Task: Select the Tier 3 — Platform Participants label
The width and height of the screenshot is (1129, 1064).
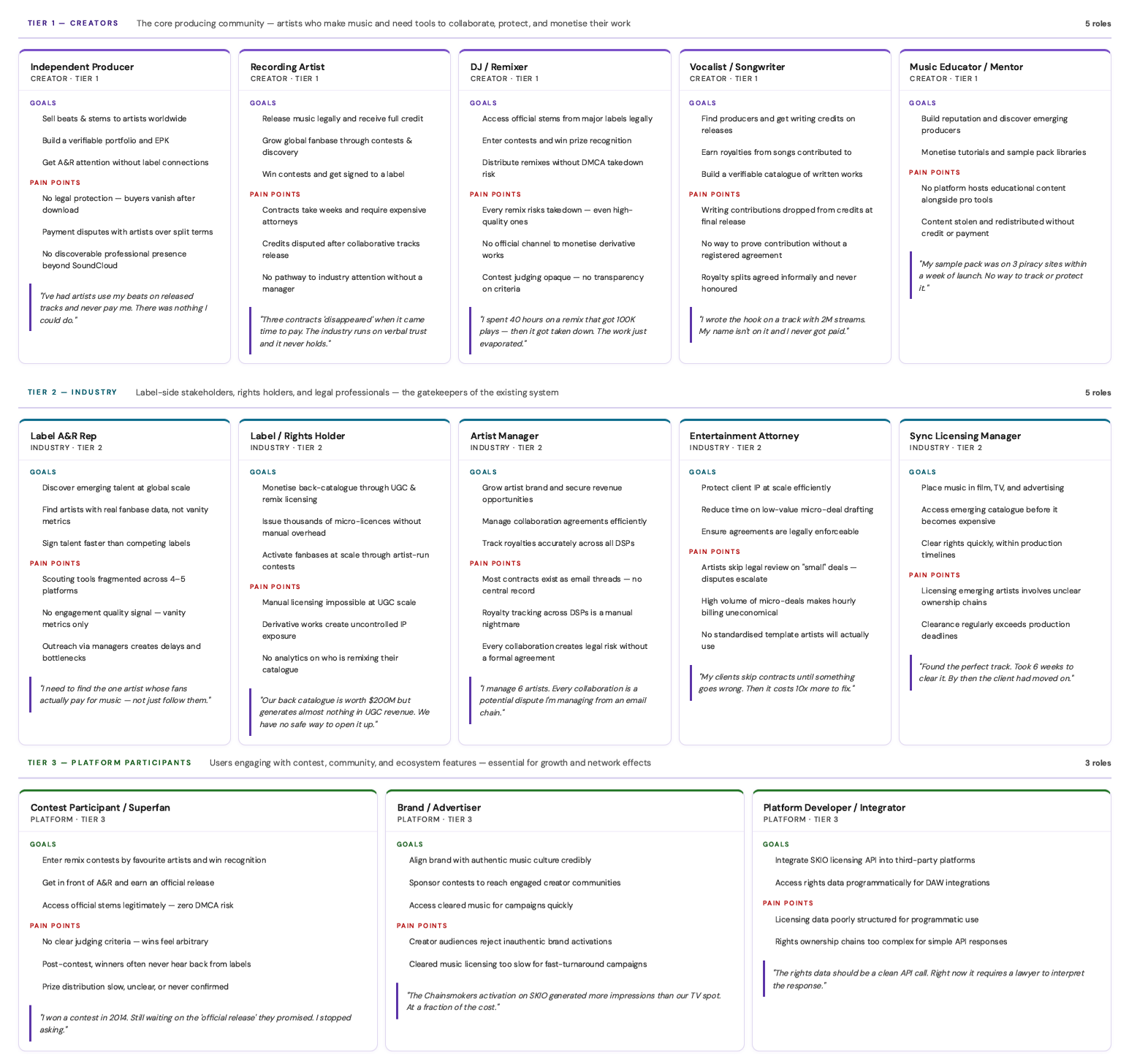Action: point(110,763)
